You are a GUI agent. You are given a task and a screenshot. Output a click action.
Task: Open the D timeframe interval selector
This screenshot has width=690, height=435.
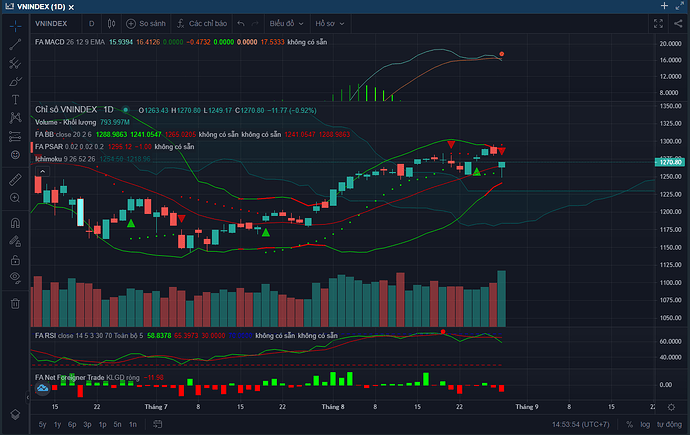pyautogui.click(x=90, y=21)
